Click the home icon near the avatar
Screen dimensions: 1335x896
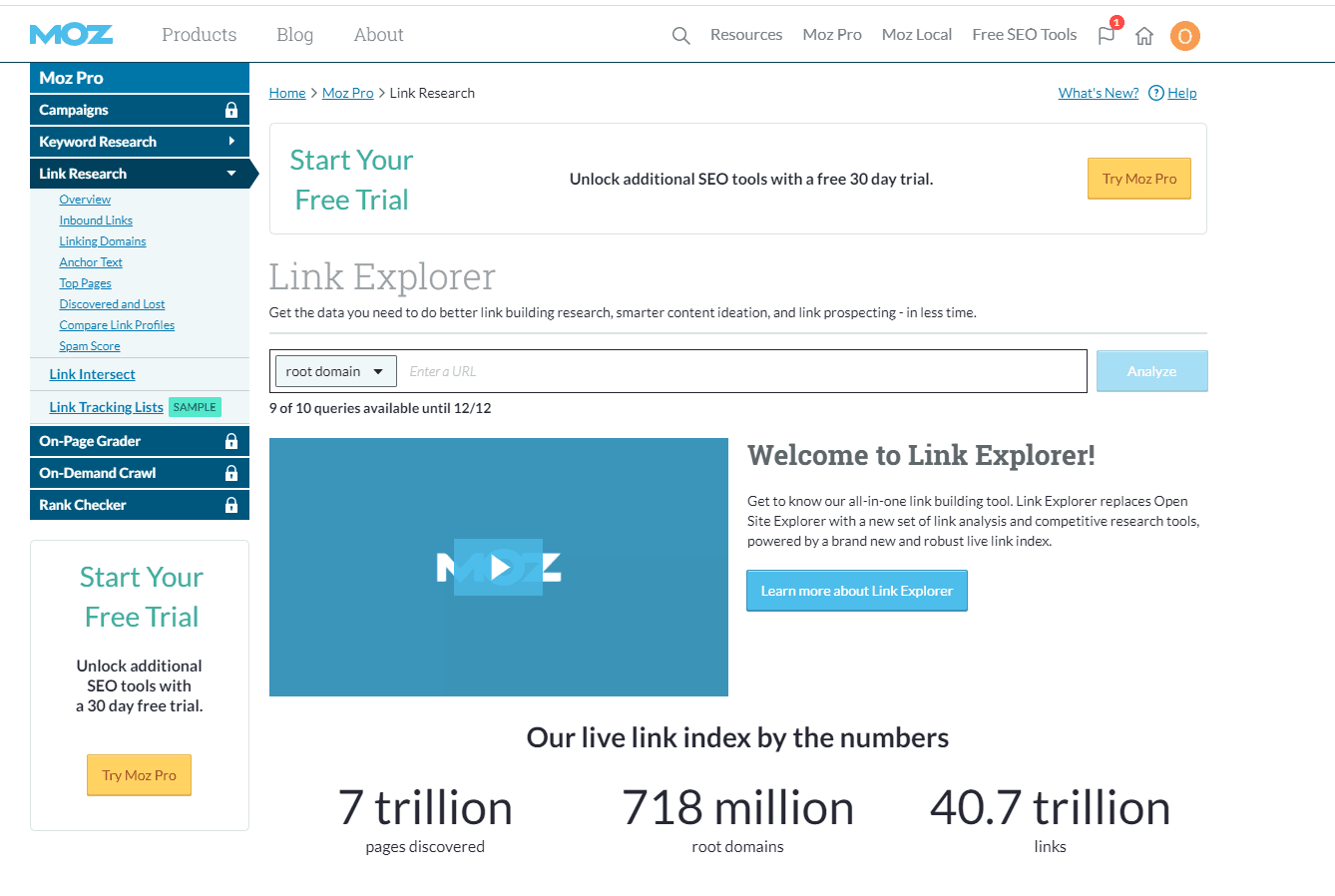tap(1143, 34)
